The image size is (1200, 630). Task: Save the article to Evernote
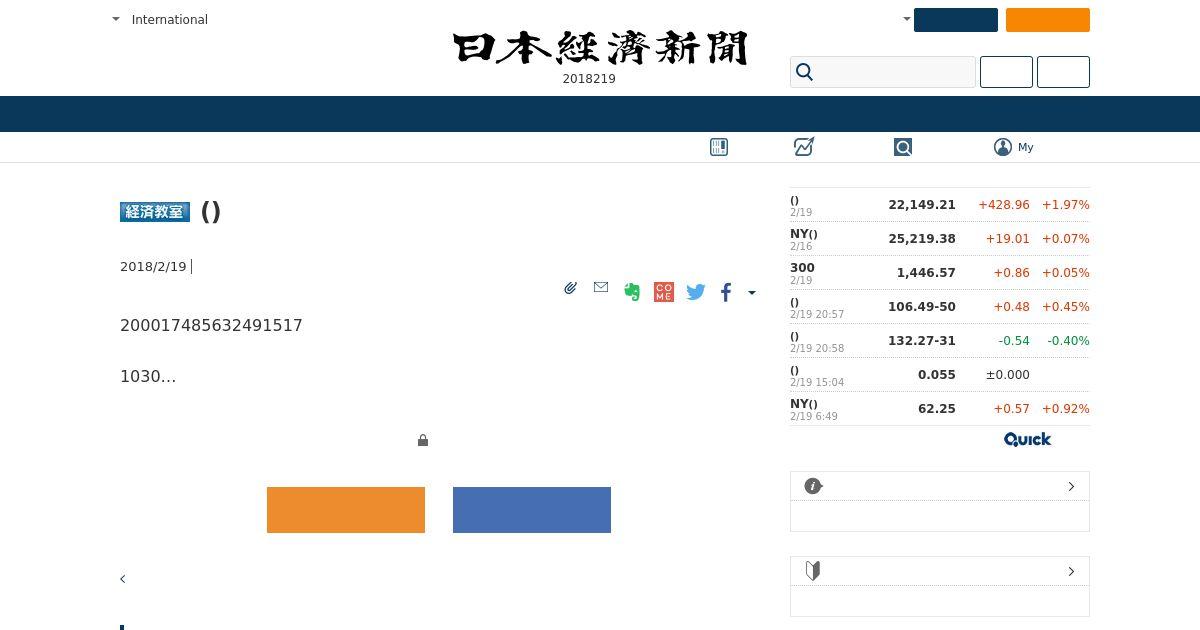pos(632,292)
